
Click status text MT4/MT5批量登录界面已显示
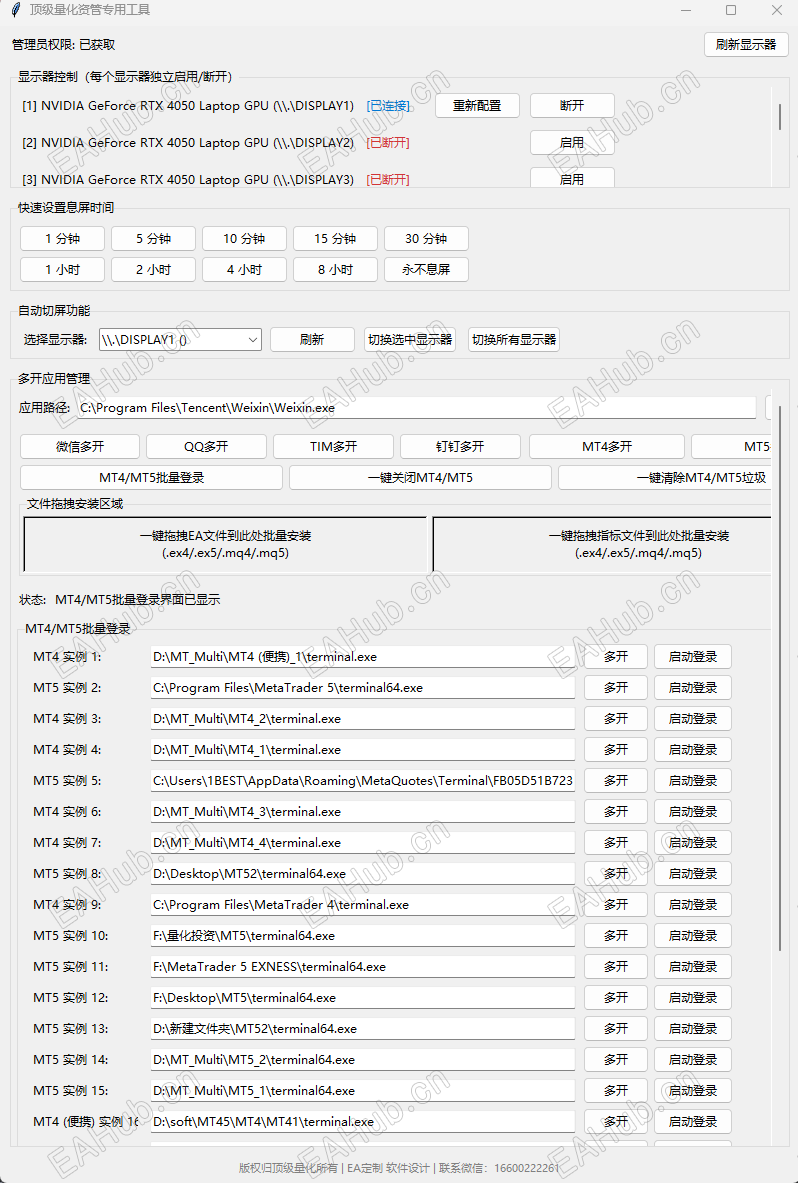coord(137,600)
